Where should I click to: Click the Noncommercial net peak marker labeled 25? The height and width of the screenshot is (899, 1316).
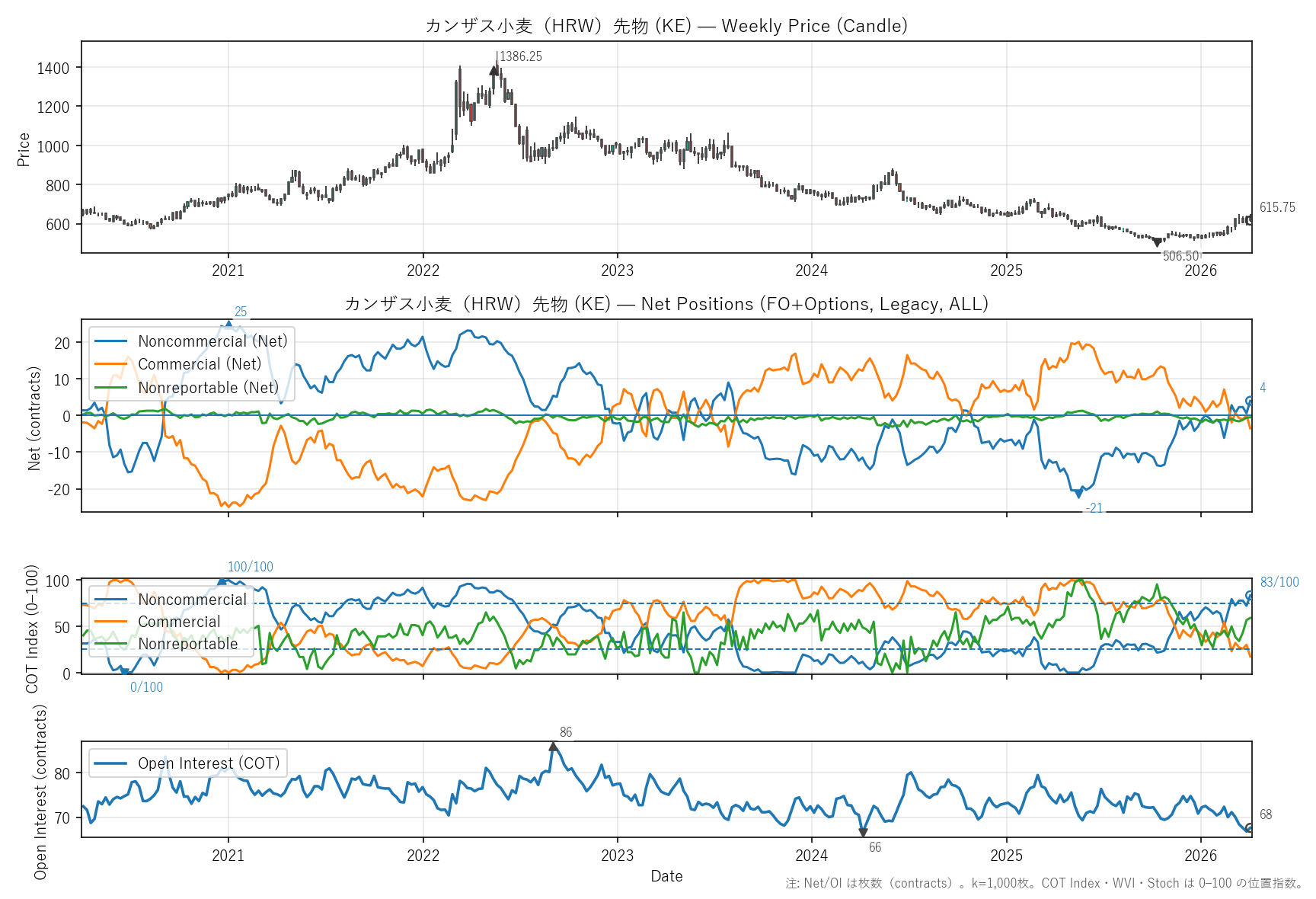tap(228, 325)
